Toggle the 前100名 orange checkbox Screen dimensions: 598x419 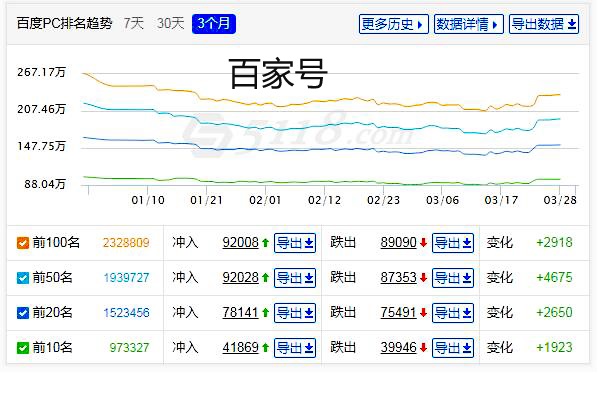click(x=23, y=243)
